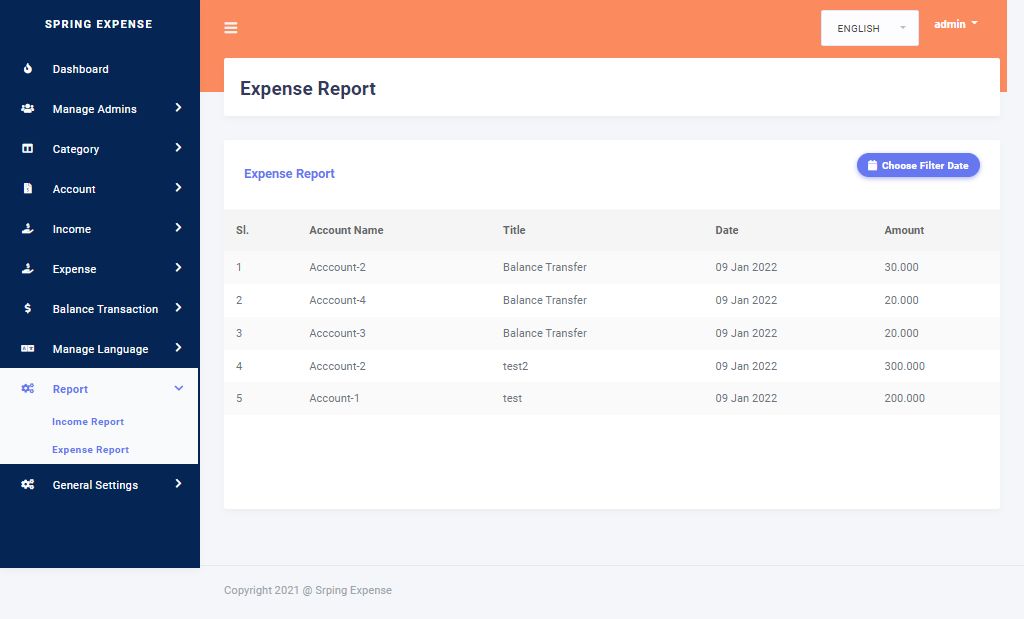Image resolution: width=1024 pixels, height=619 pixels.
Task: Click the Account file icon
Action: coord(28,189)
